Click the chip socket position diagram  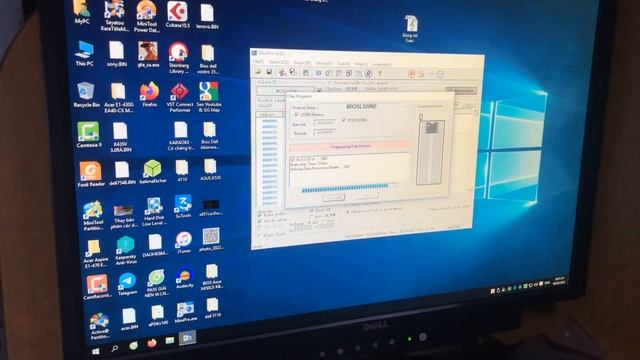[x=430, y=152]
